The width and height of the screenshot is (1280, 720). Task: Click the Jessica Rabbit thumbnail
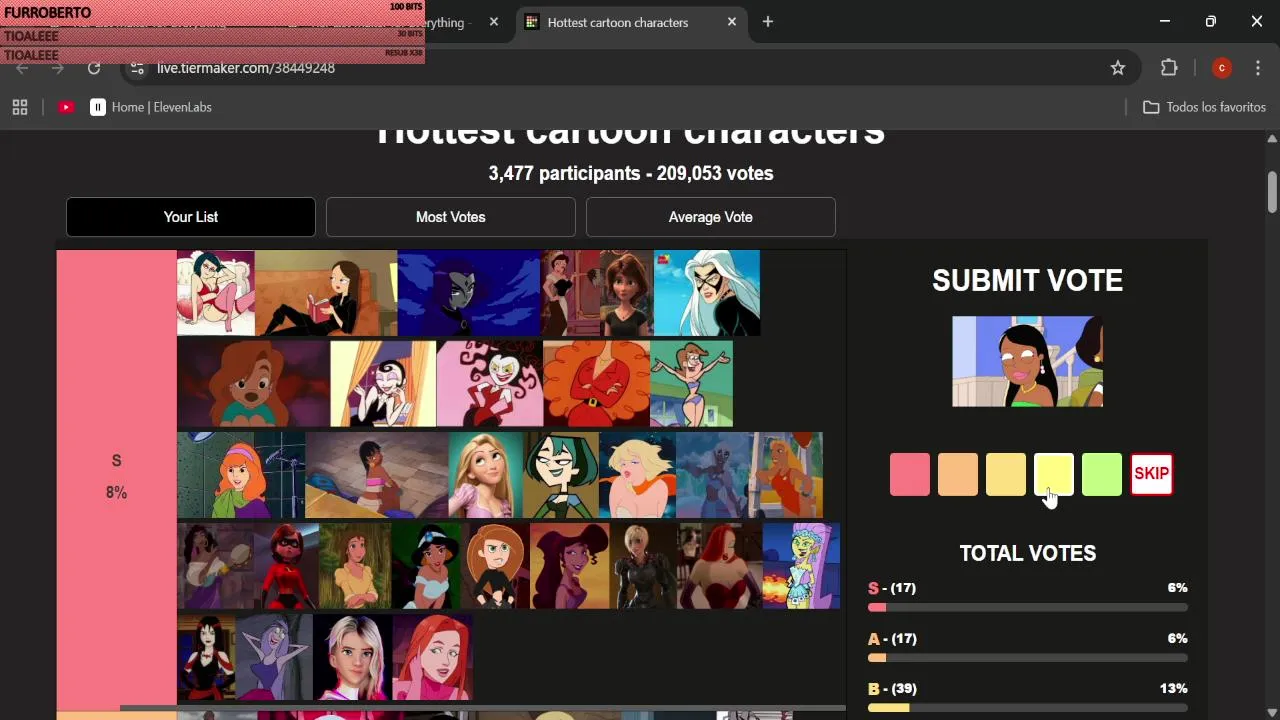720,566
